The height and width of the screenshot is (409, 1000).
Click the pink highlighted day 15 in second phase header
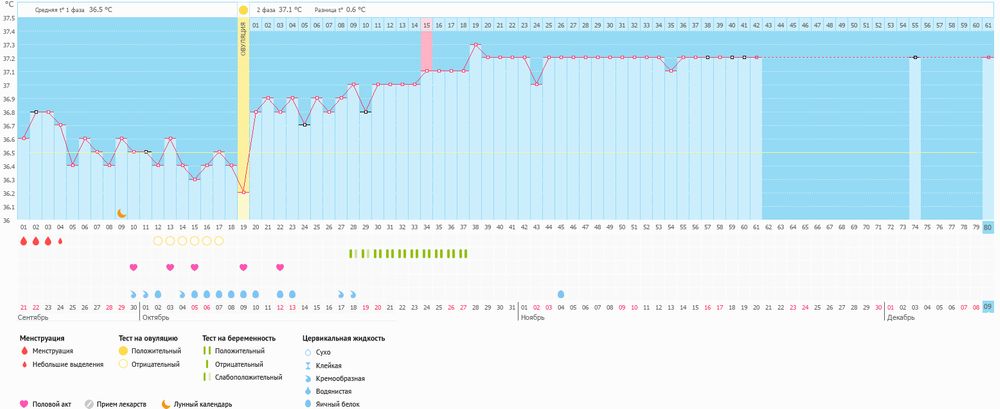click(x=427, y=24)
